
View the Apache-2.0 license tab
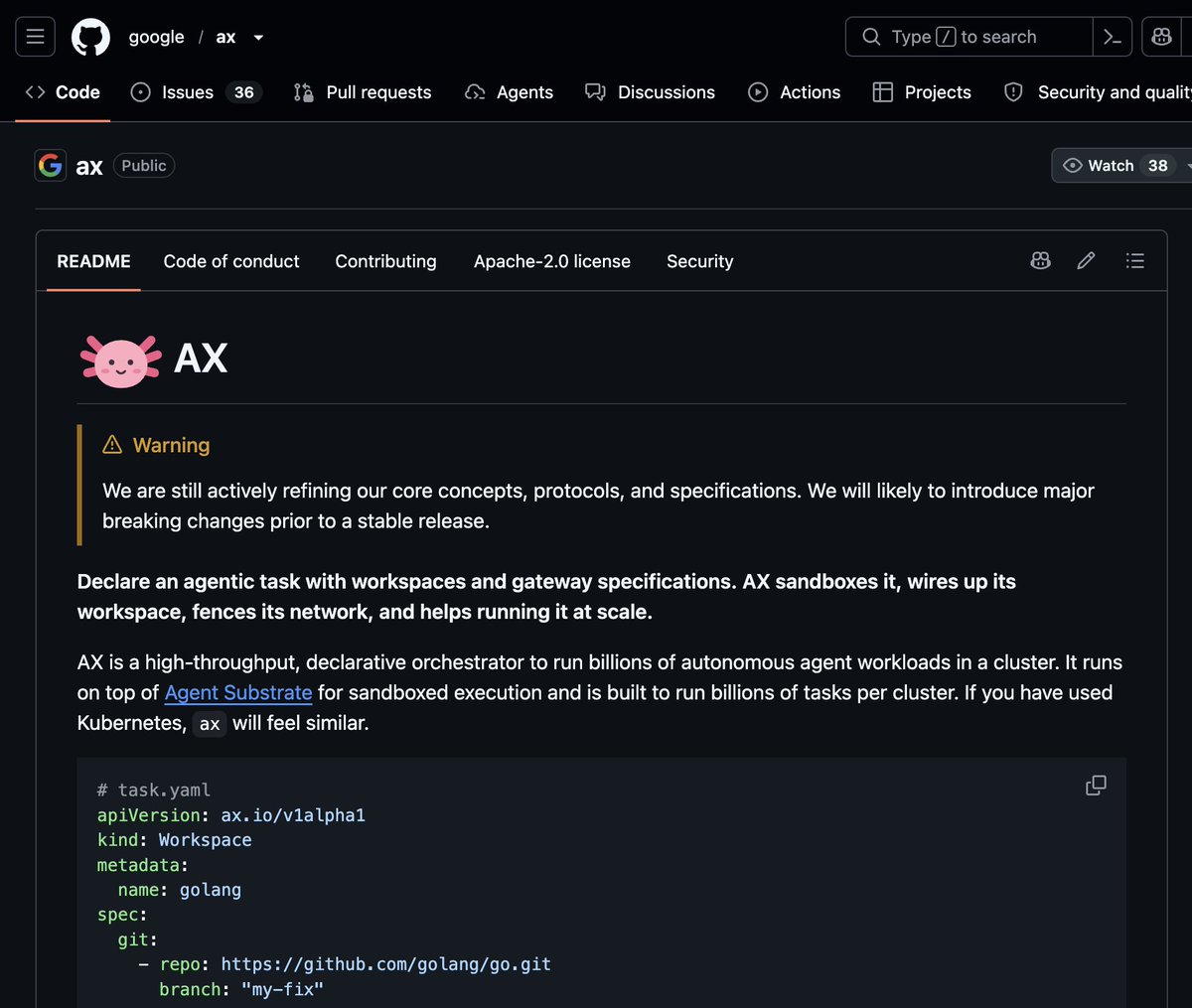click(552, 261)
